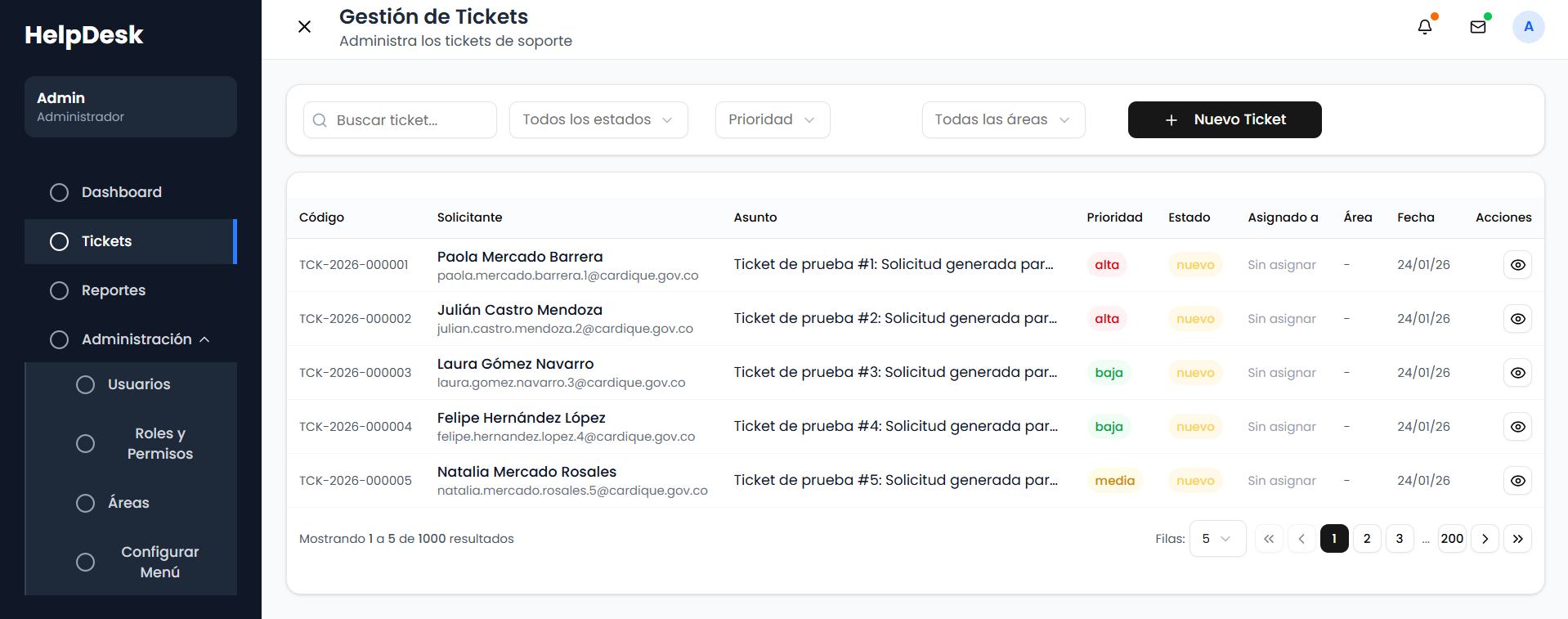The width and height of the screenshot is (1568, 619).
Task: Go to the next page arrow
Action: 1485,539
